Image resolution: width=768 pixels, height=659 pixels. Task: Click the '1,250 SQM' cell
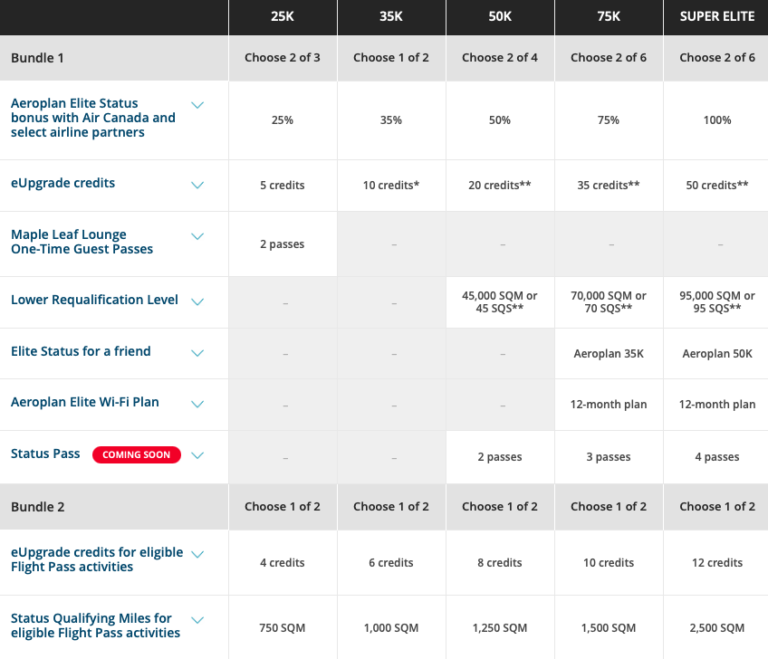[500, 628]
